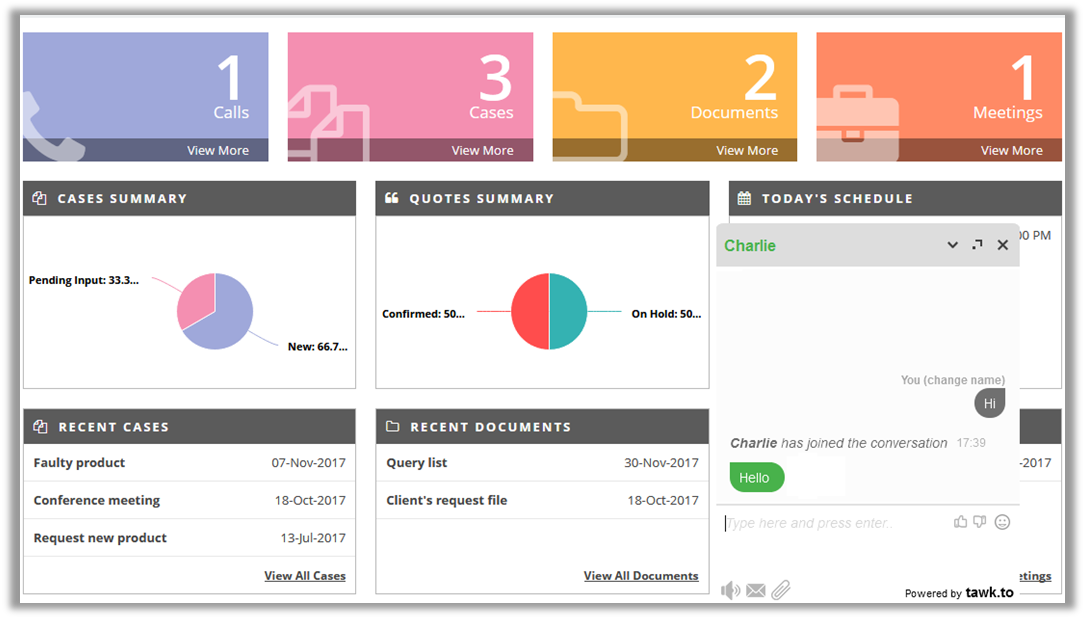Open the View All Documents link
The width and height of the screenshot is (1086, 619).
point(640,576)
